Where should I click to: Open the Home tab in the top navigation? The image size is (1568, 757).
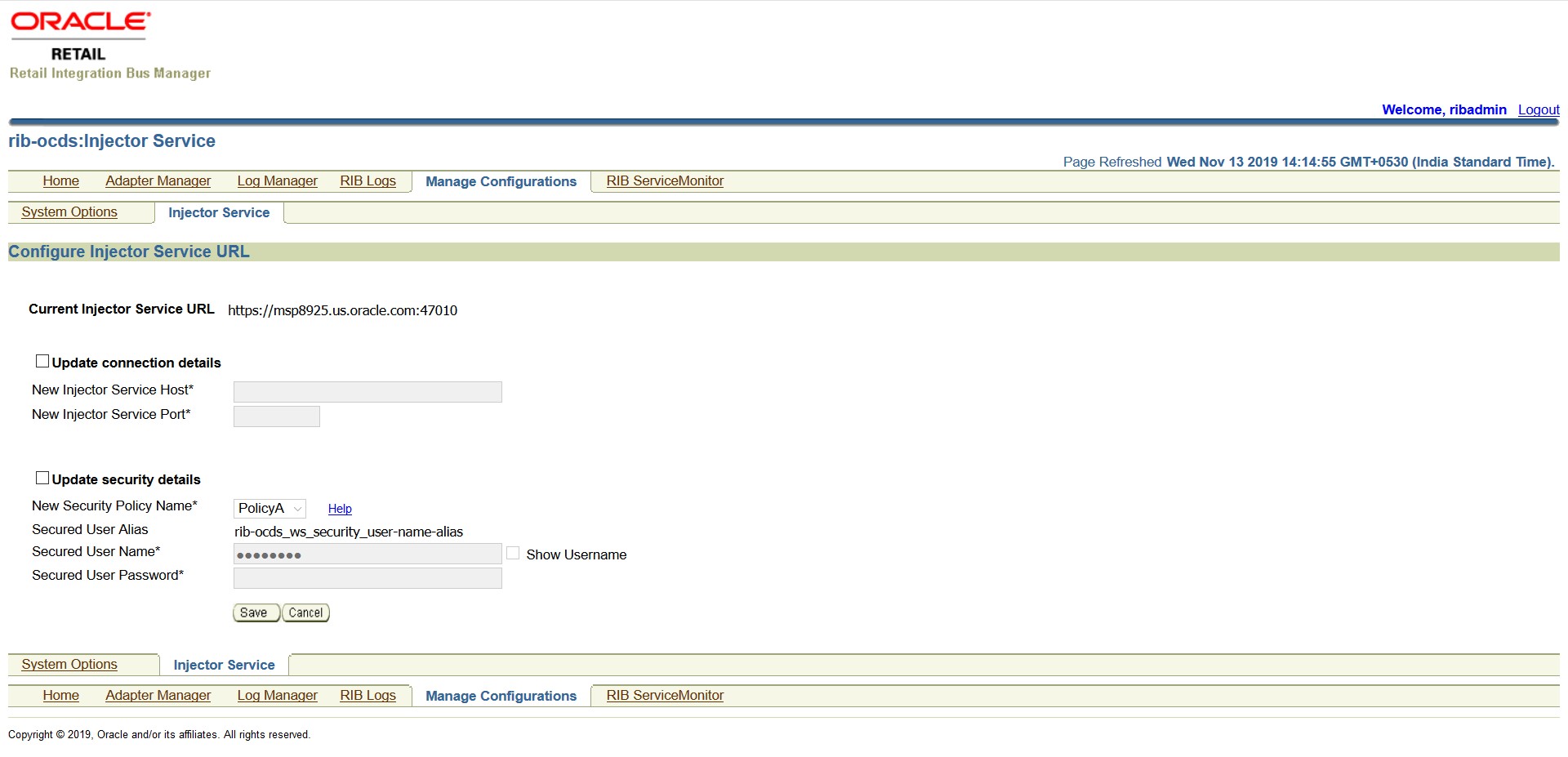[61, 181]
